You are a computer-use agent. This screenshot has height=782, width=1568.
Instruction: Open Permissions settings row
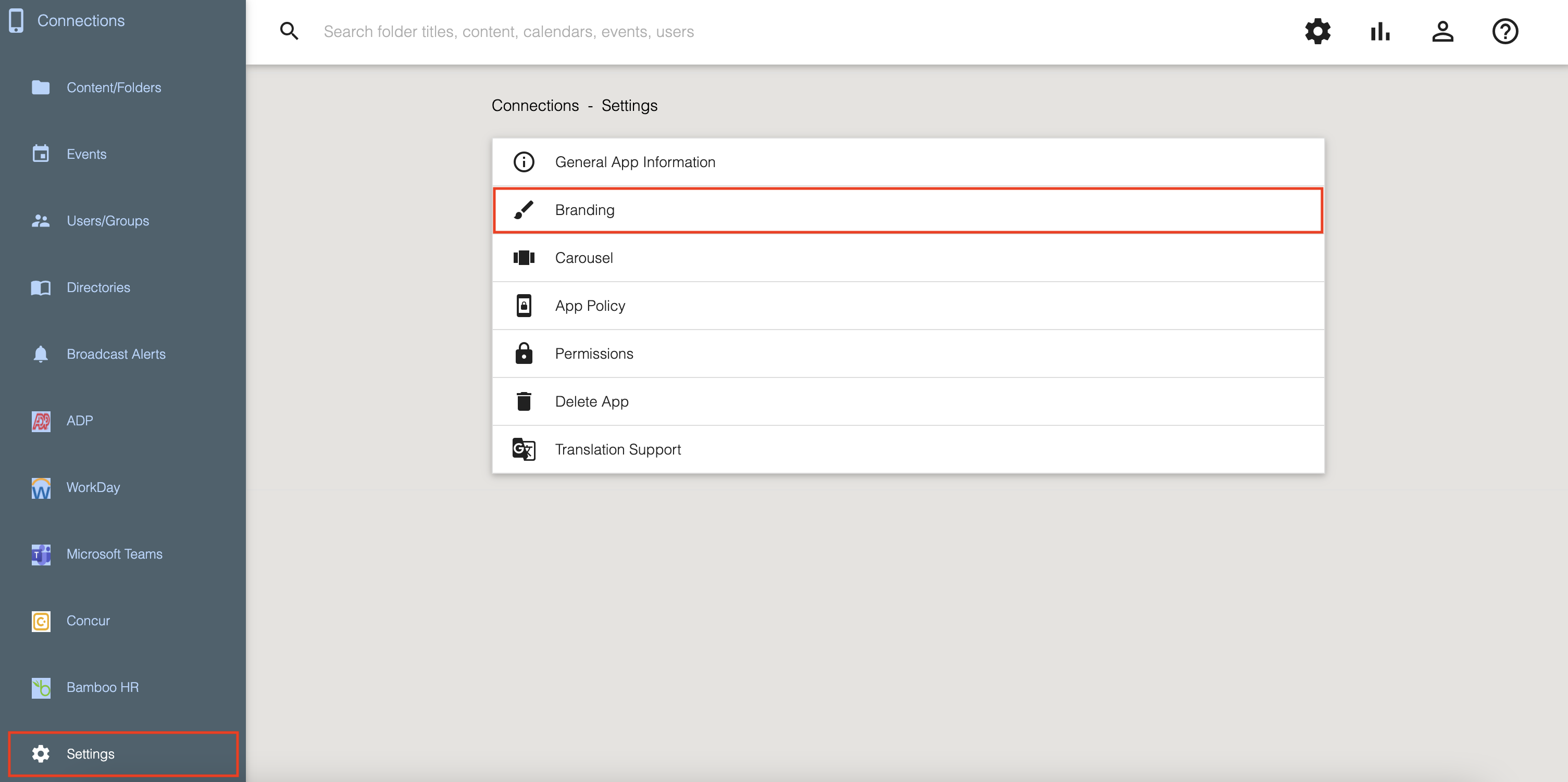click(908, 354)
